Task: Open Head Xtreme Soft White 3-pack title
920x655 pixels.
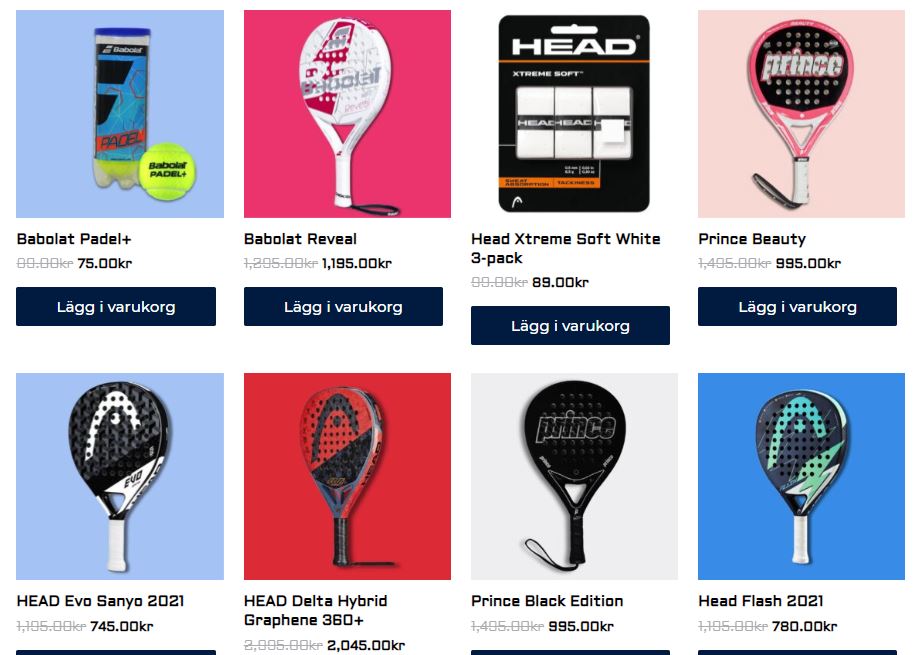Action: coord(566,248)
